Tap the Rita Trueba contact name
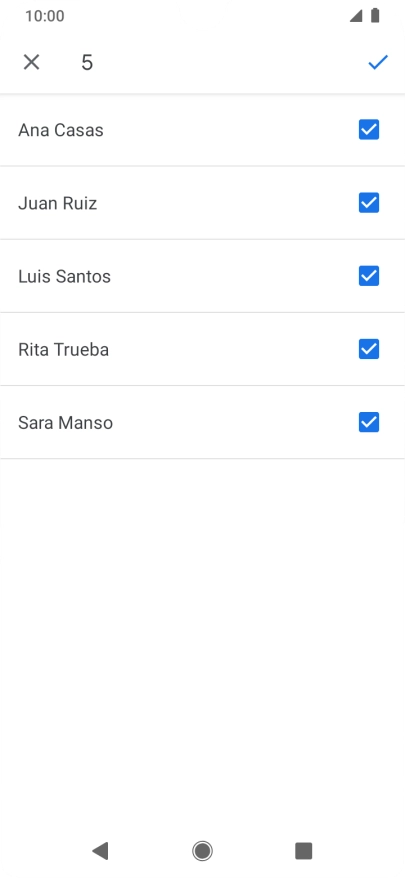 tap(63, 350)
